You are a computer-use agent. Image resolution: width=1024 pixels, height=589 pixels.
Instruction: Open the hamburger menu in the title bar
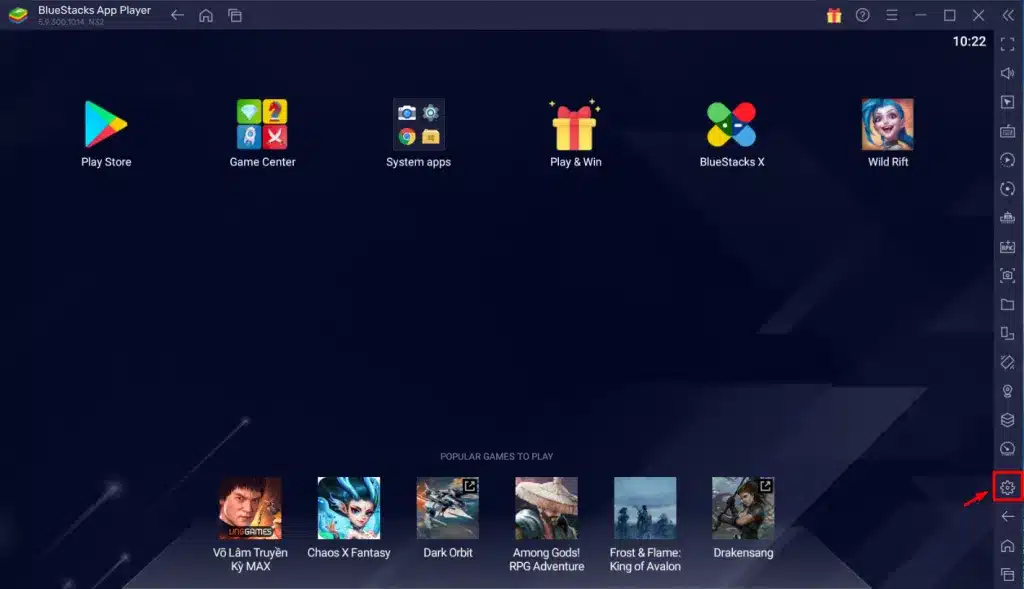891,15
